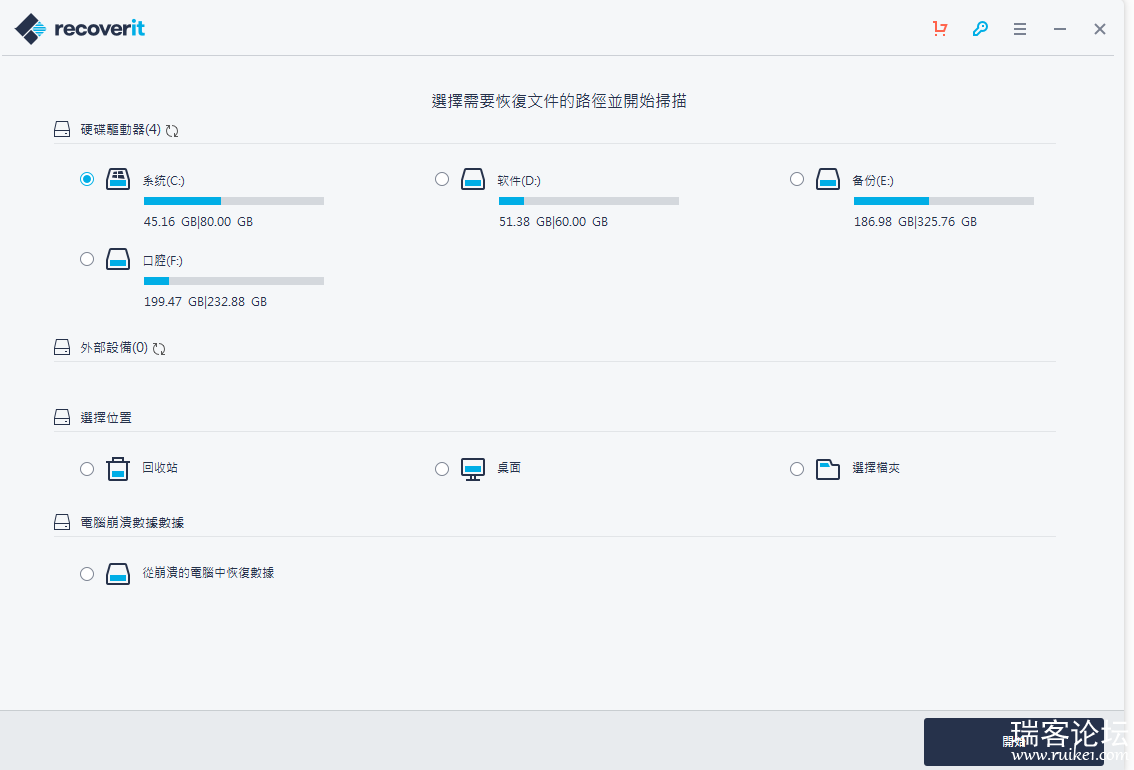This screenshot has width=1134, height=770.
Task: Click the 硬碟驅動器(4) section header
Action: click(x=121, y=129)
